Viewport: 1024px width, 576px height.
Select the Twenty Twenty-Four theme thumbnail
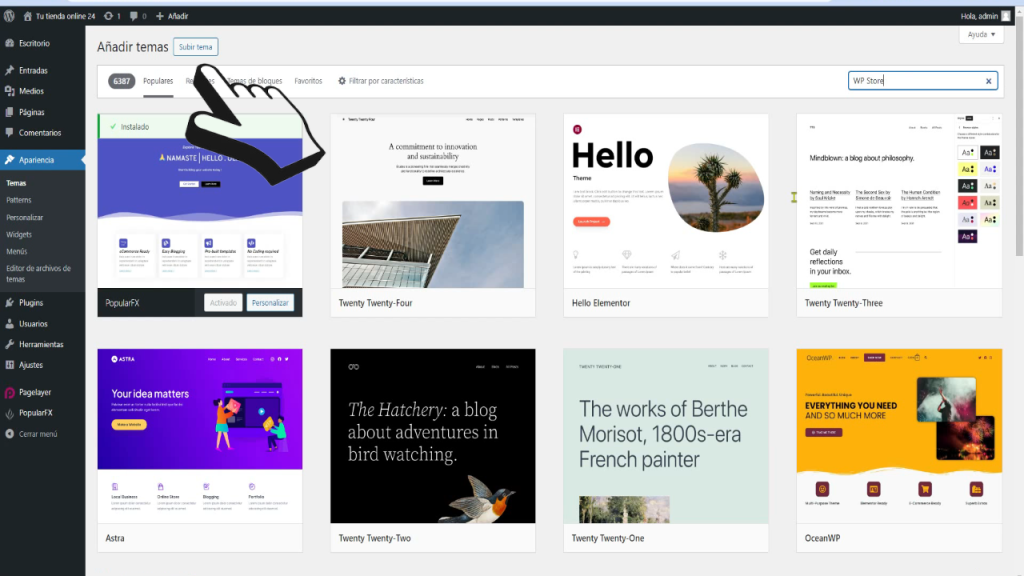[433, 201]
